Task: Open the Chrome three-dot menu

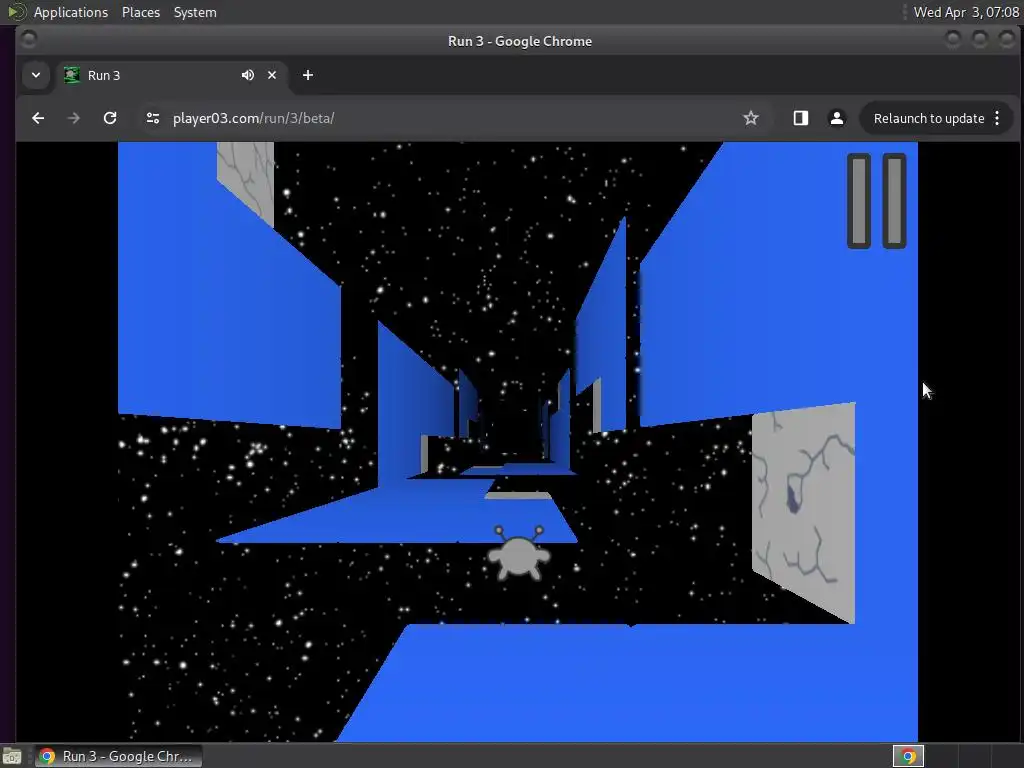Action: click(x=997, y=118)
